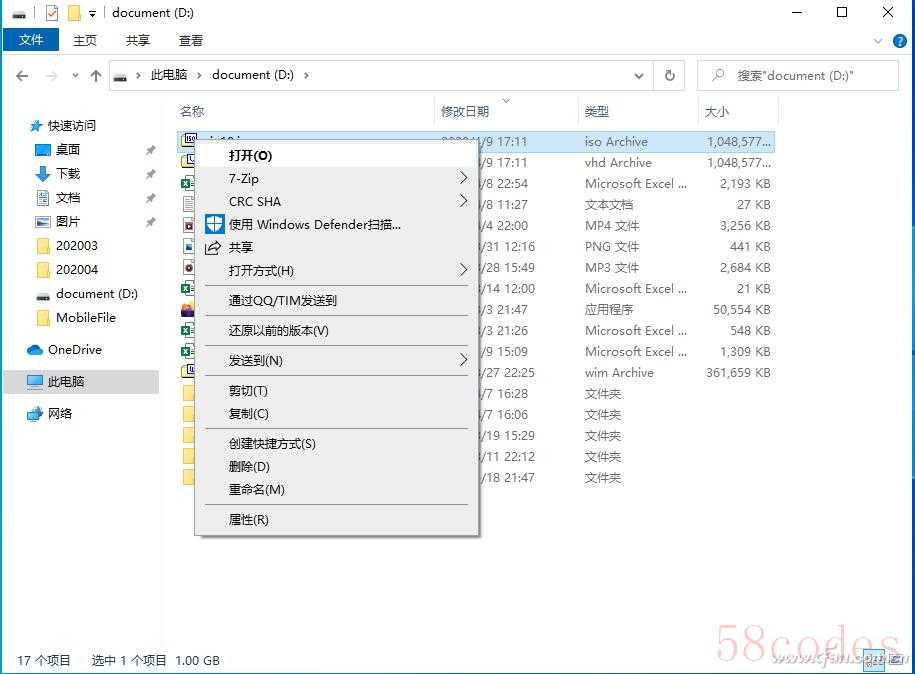Image resolution: width=915 pixels, height=674 pixels.
Task: Select the iso Archive file row
Action: pos(627,142)
